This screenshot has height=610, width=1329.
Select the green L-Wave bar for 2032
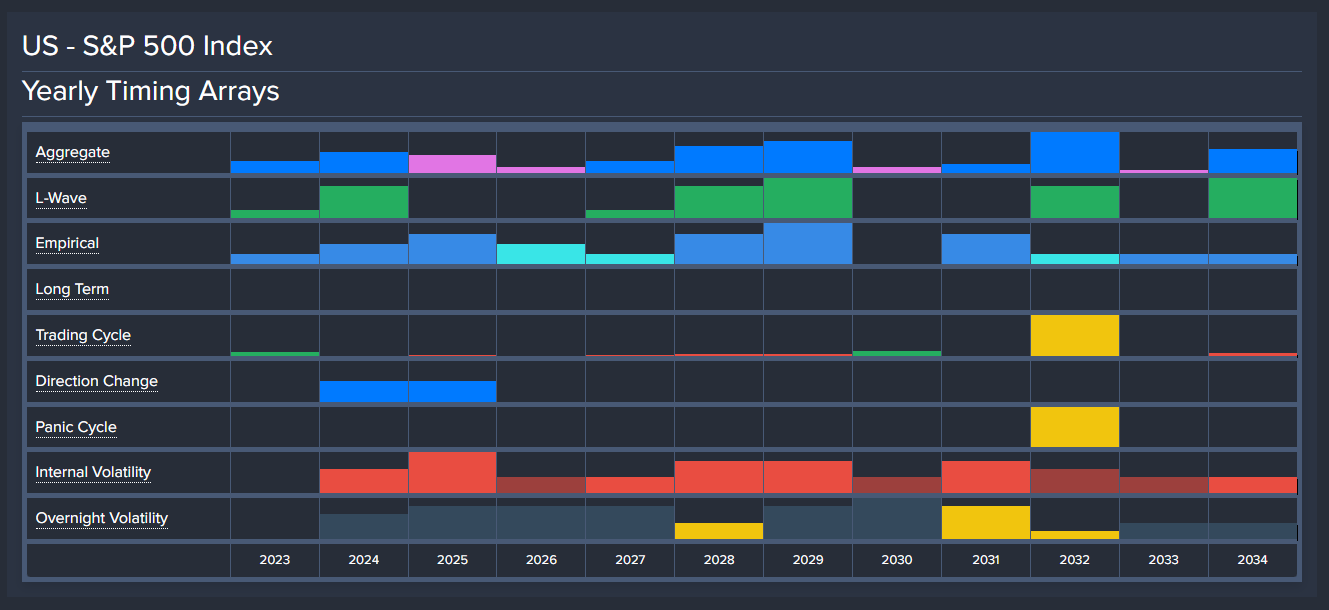coord(1075,202)
